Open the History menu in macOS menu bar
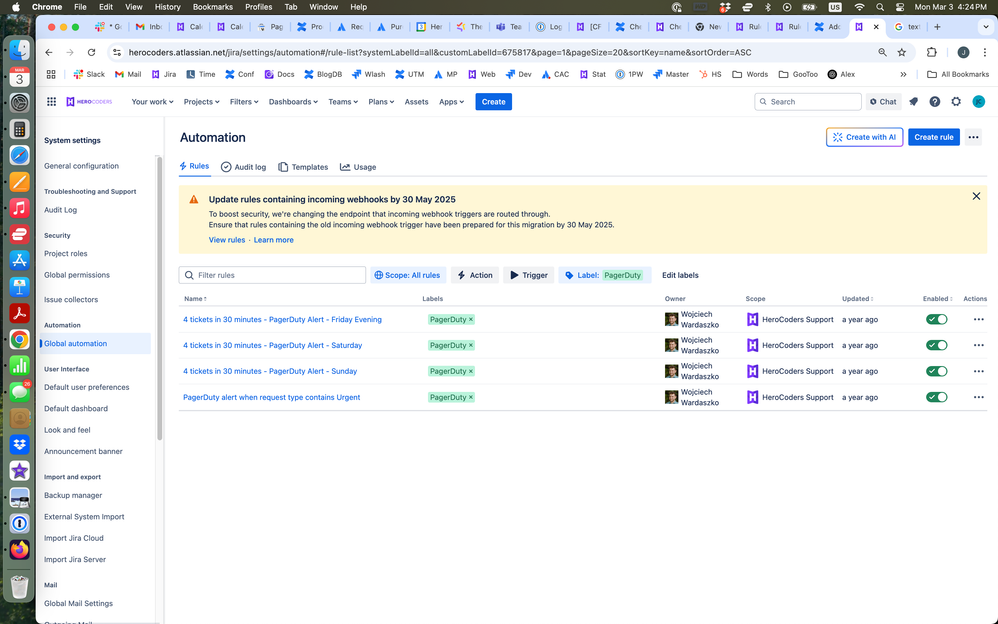 [x=167, y=7]
